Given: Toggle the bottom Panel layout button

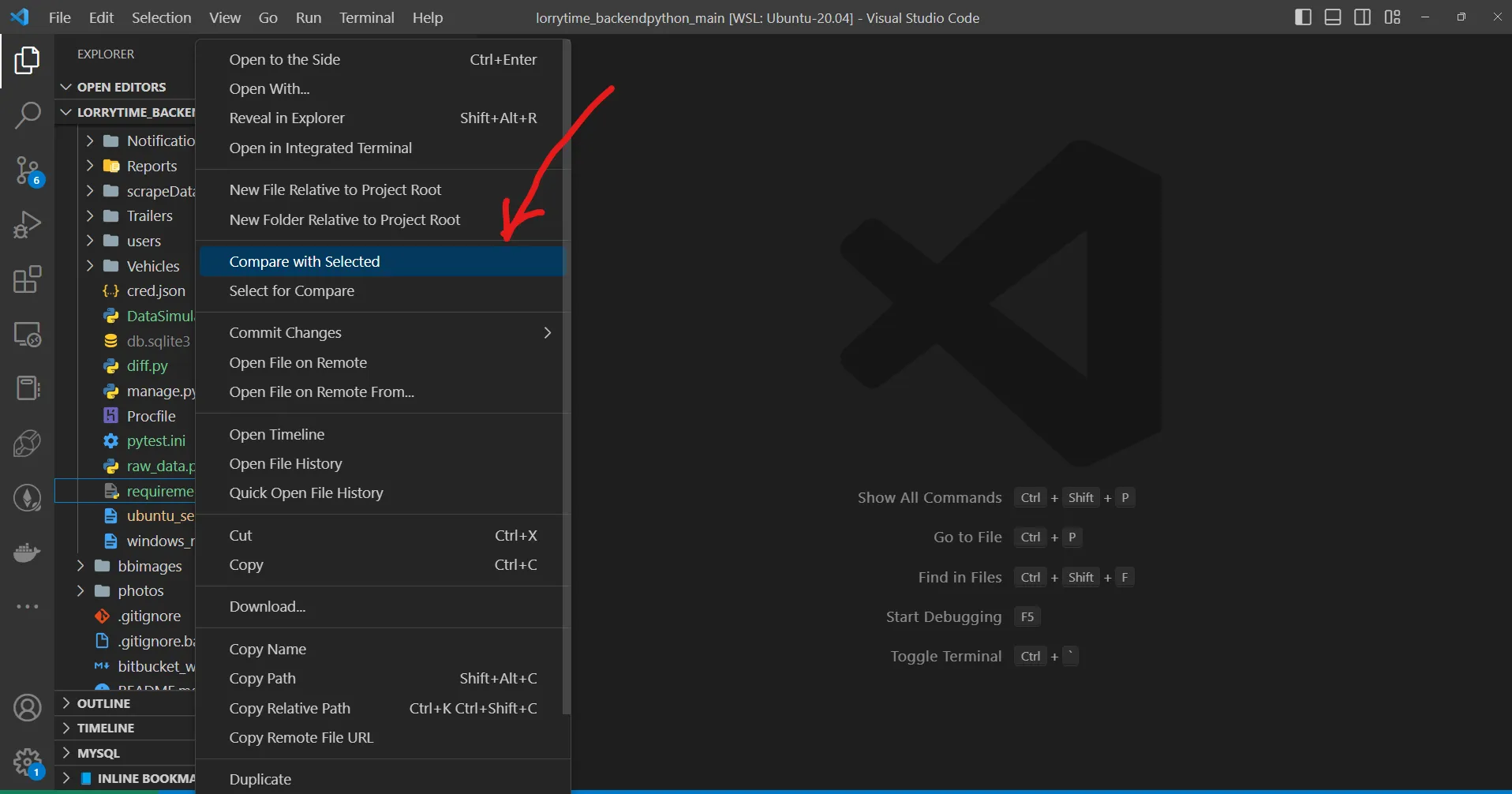Looking at the screenshot, I should (1333, 17).
